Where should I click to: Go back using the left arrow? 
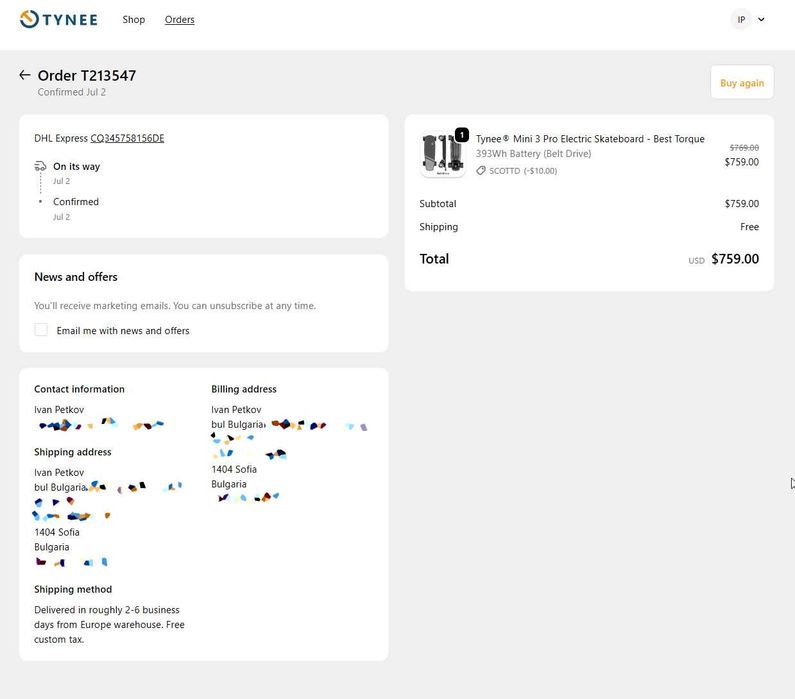pyautogui.click(x=25, y=75)
